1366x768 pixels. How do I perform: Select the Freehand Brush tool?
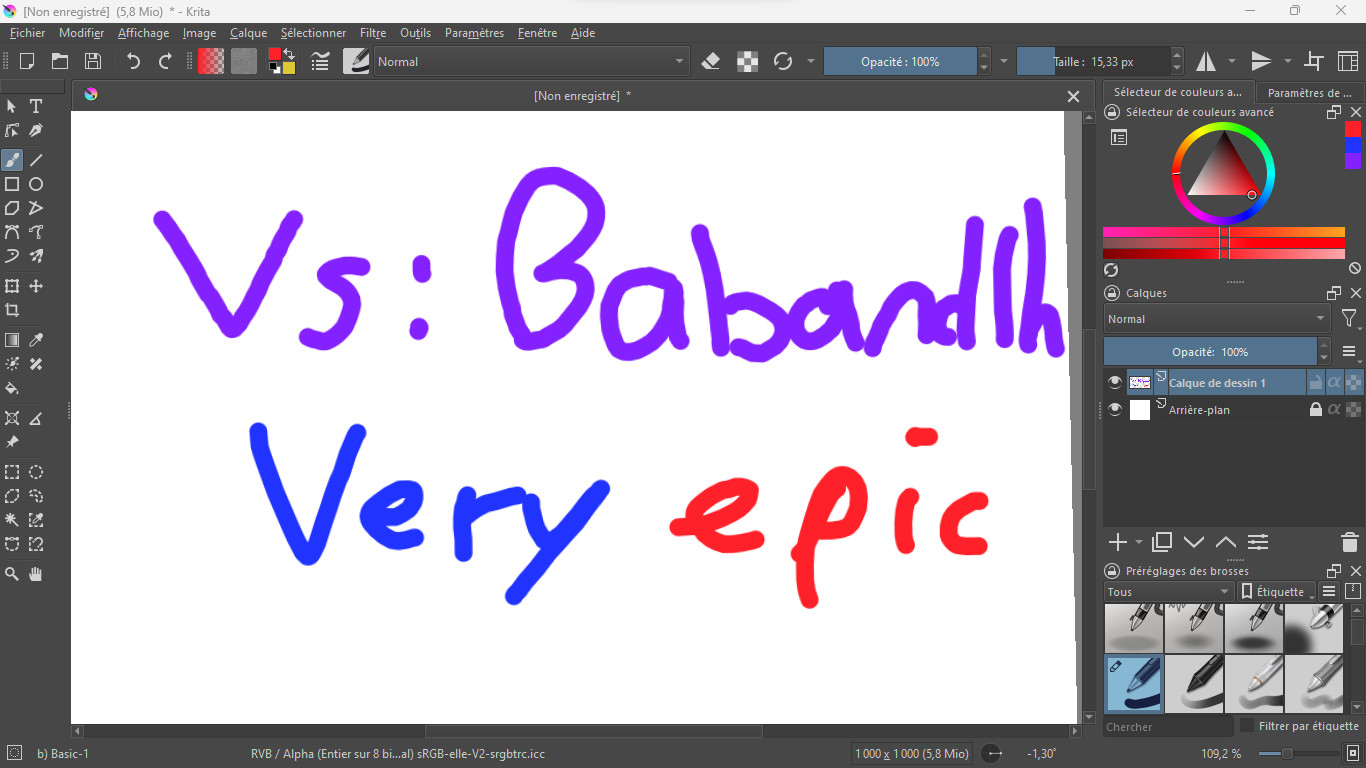tap(12, 160)
